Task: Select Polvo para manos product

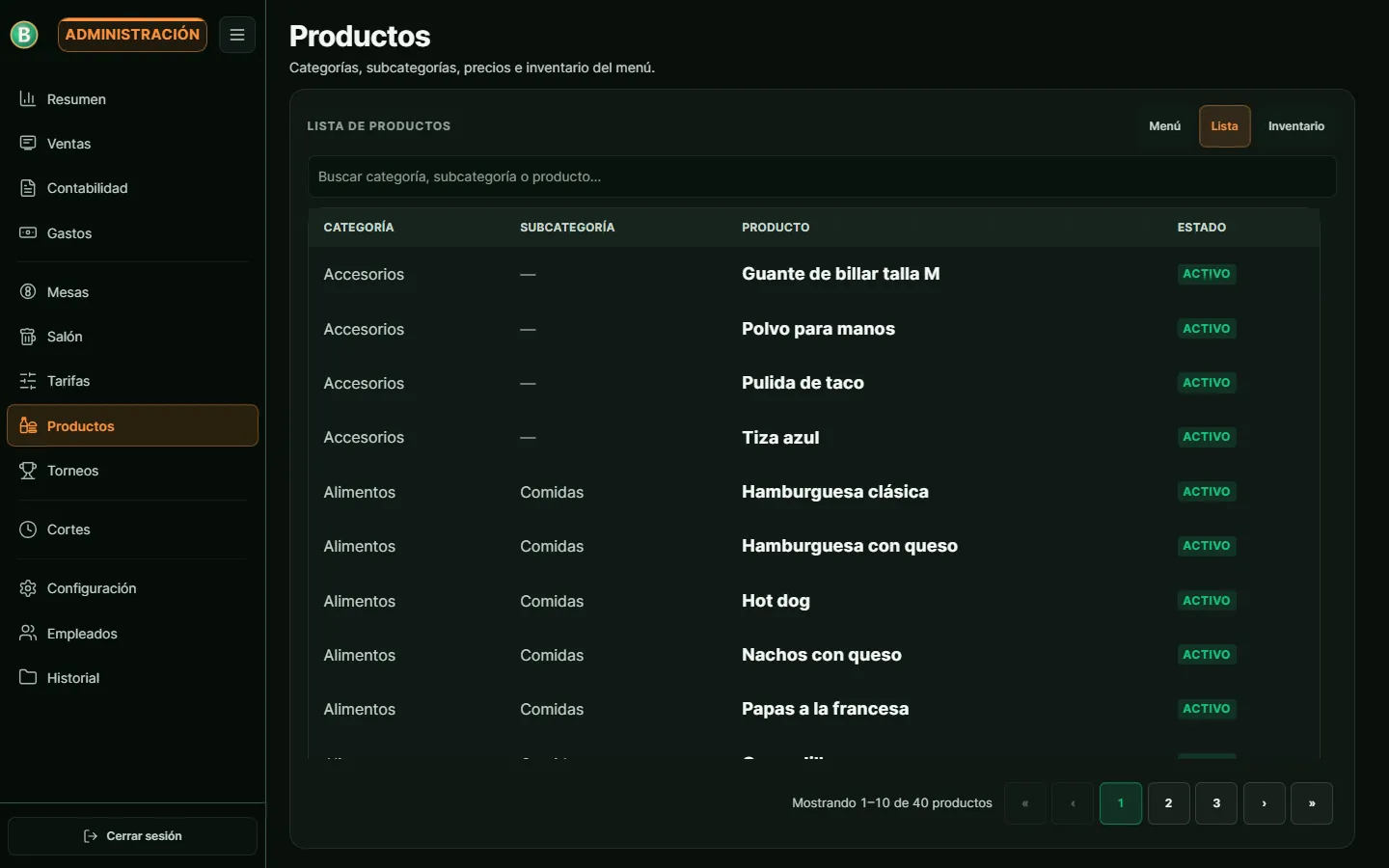Action: click(x=818, y=329)
